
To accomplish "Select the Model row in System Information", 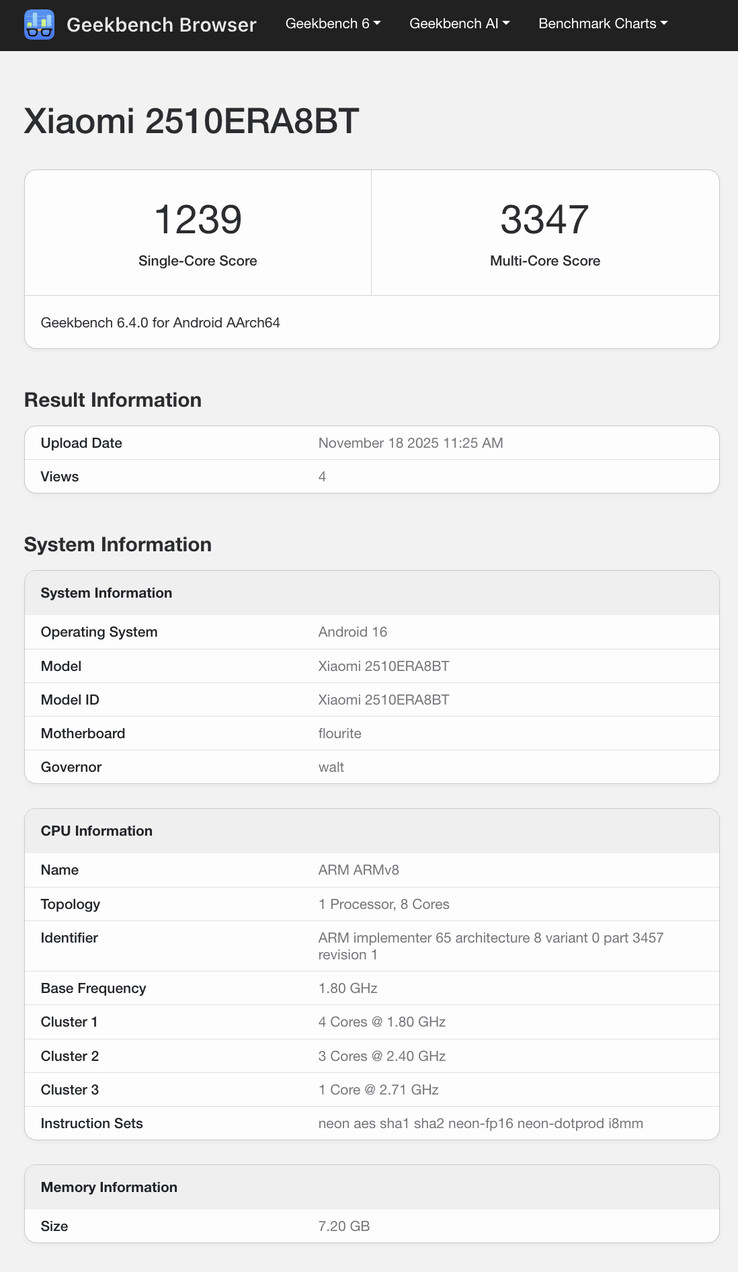I will [x=370, y=665].
